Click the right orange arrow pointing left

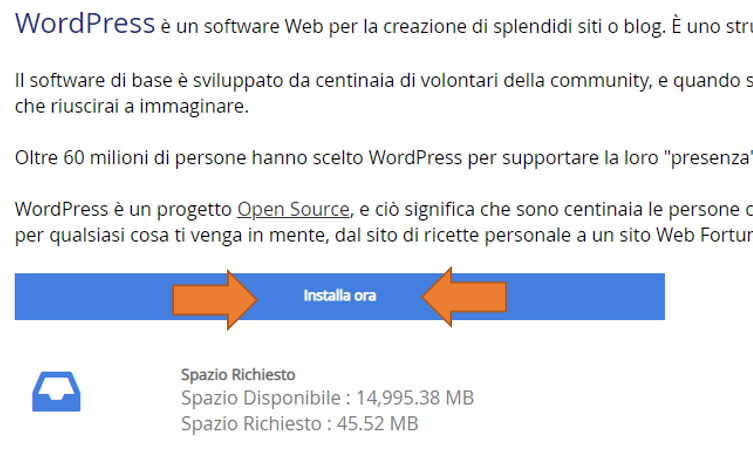464,297
